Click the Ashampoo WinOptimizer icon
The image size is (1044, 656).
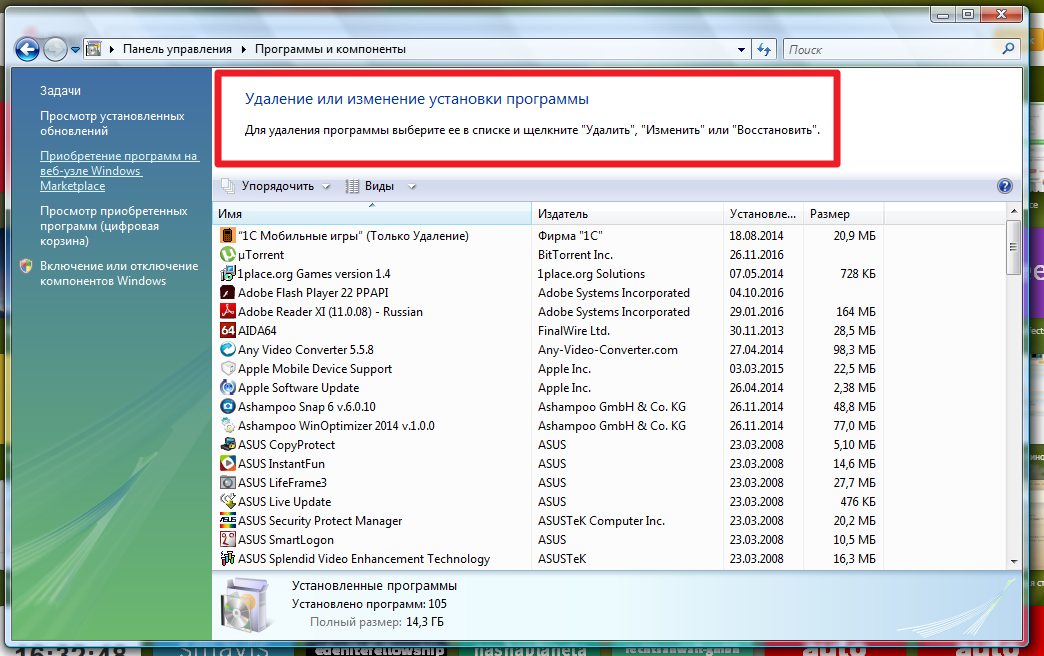tap(228, 425)
